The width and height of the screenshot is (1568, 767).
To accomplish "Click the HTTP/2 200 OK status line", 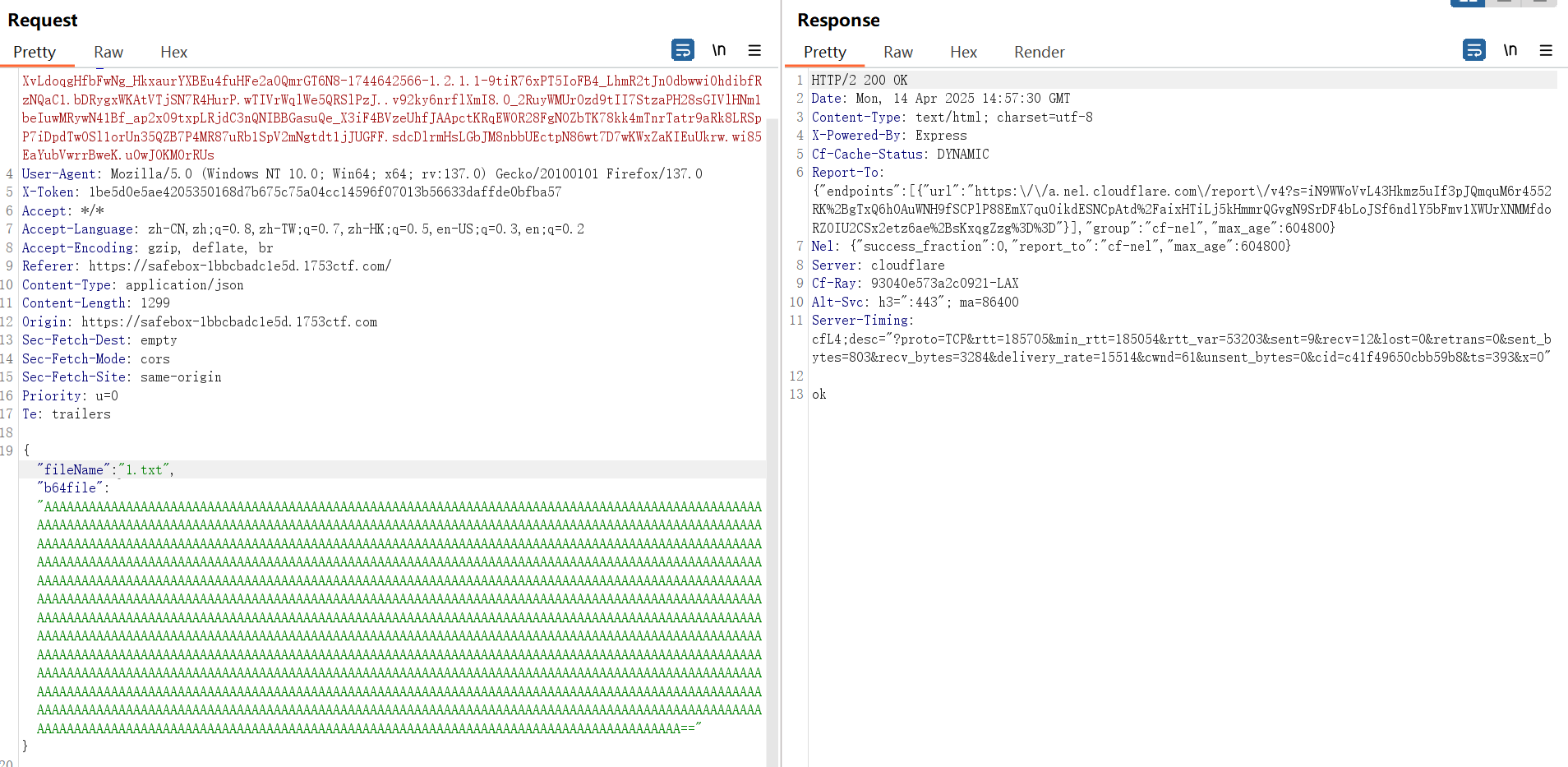I will (859, 80).
